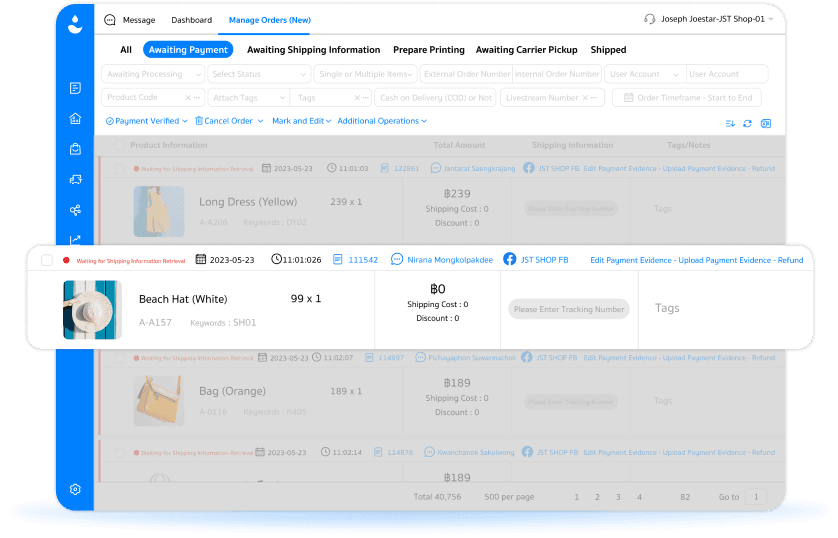Open the delivery truck sidebar icon
The width and height of the screenshot is (838, 538).
tap(75, 179)
